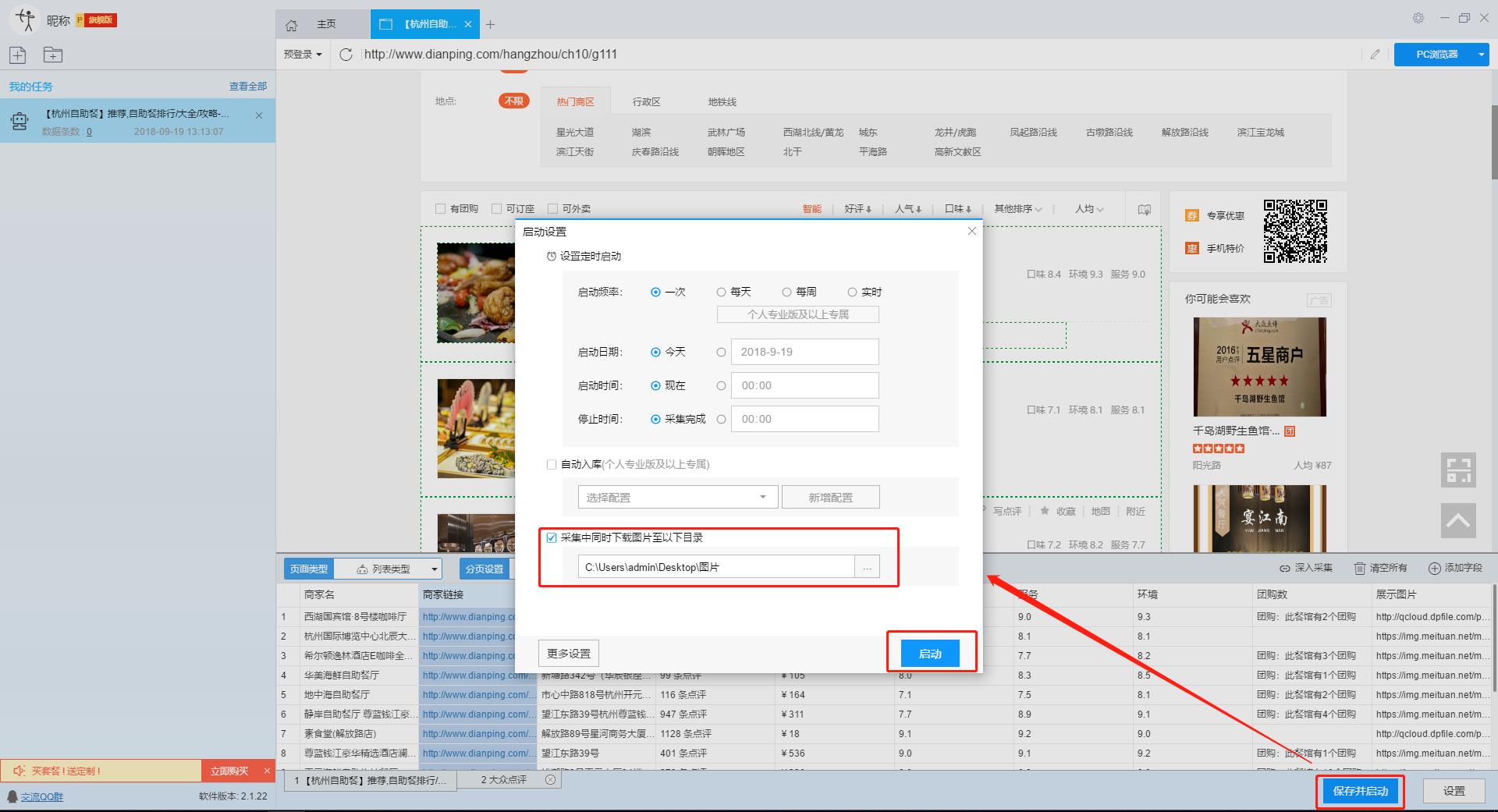Click the 启动 button
1498x812 pixels.
pos(930,654)
